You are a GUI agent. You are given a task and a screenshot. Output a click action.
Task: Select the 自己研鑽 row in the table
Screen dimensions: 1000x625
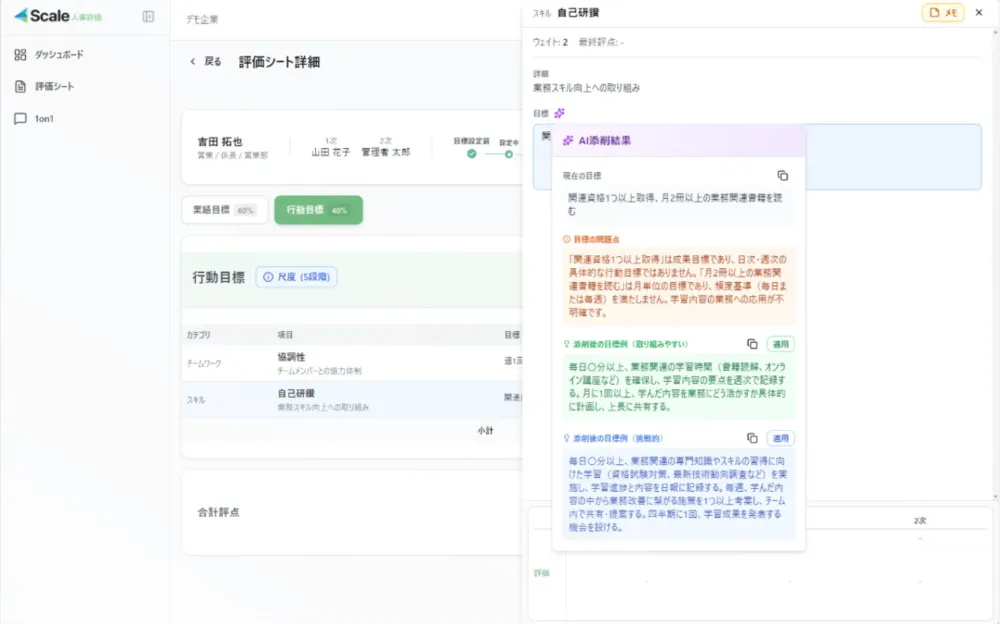pyautogui.click(x=352, y=400)
